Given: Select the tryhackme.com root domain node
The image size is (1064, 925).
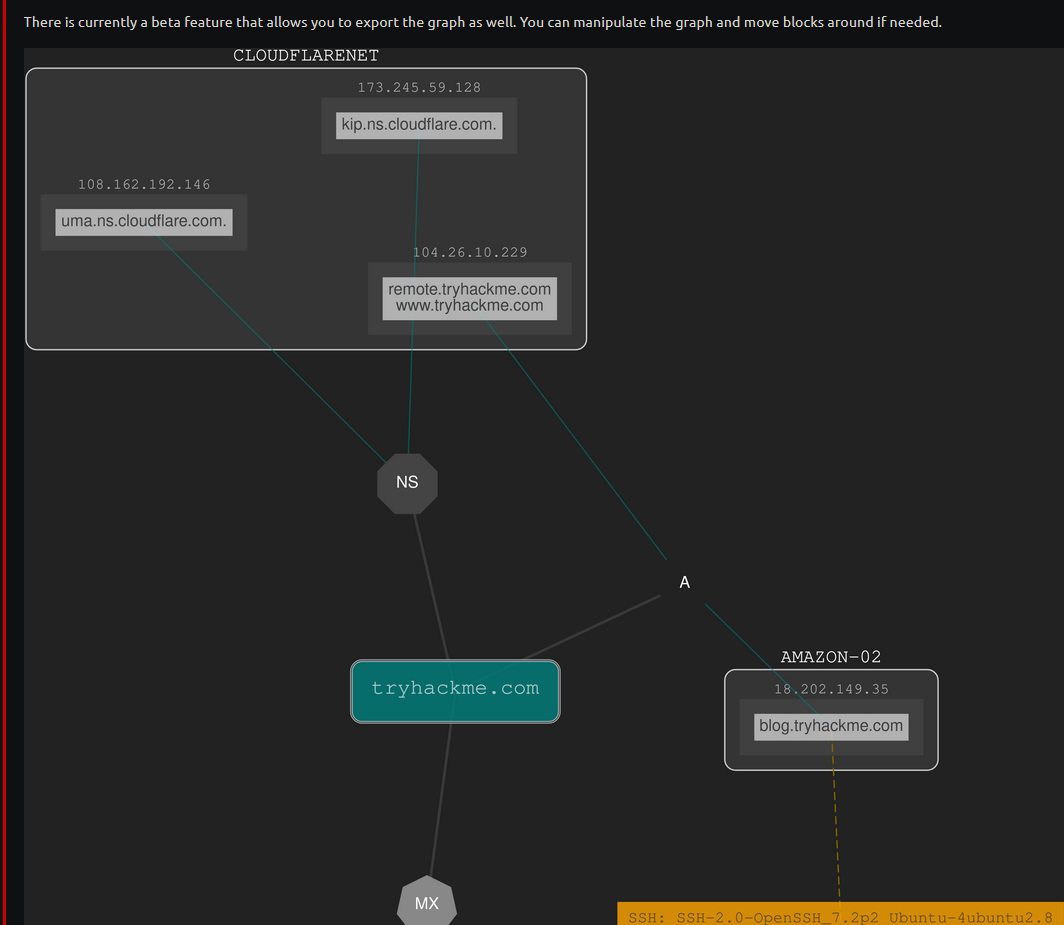Looking at the screenshot, I should [455, 691].
